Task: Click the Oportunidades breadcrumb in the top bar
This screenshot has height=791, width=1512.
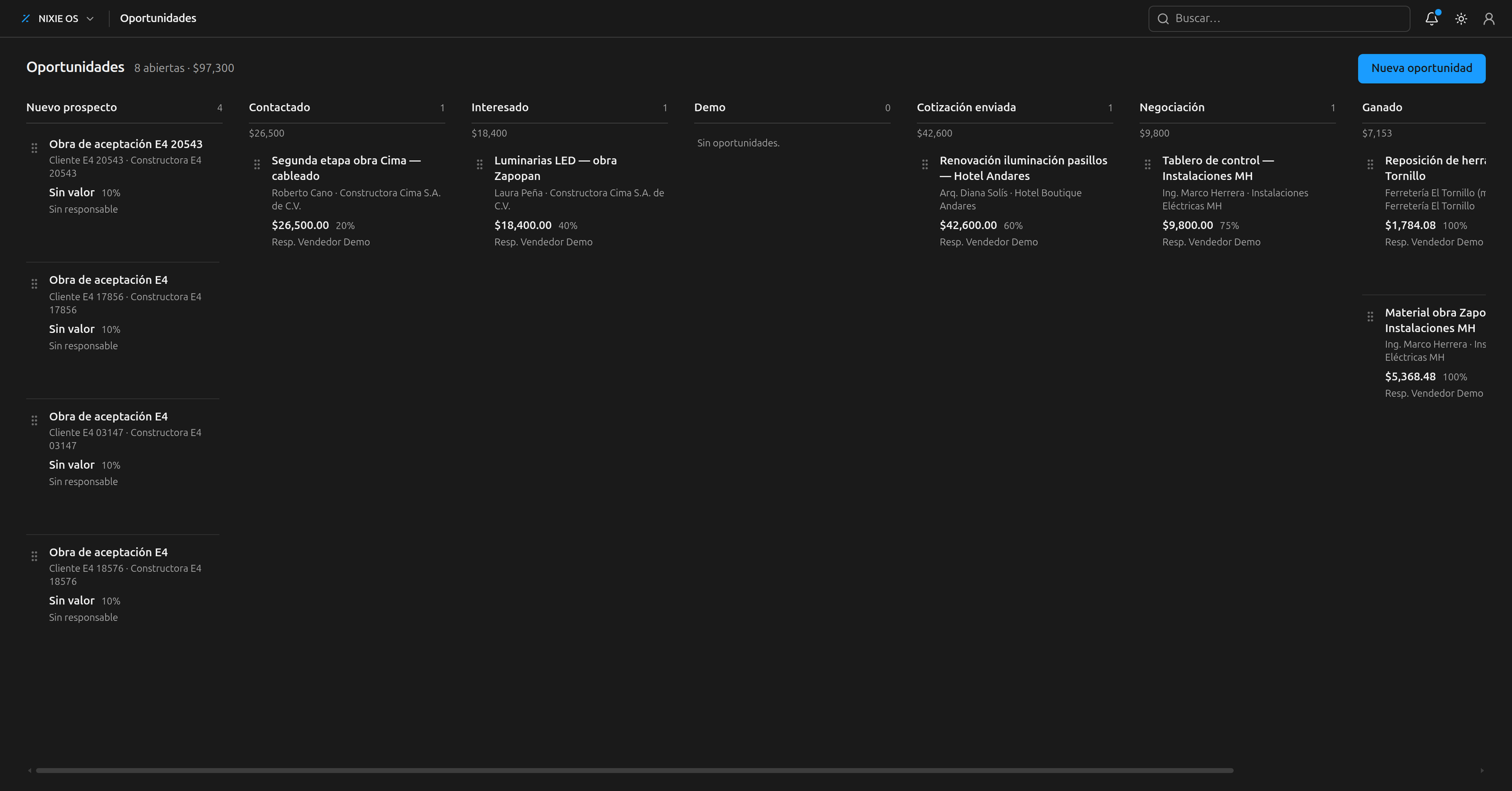Action: tap(158, 18)
